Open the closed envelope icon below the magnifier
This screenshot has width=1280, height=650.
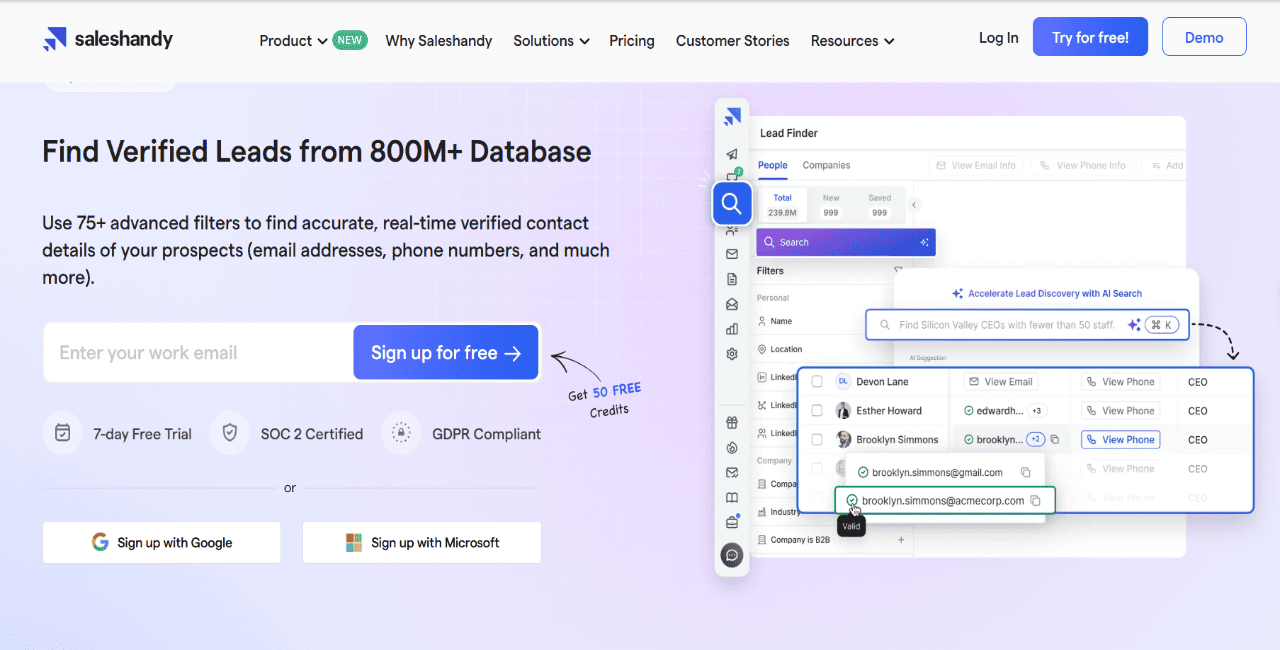click(x=732, y=254)
